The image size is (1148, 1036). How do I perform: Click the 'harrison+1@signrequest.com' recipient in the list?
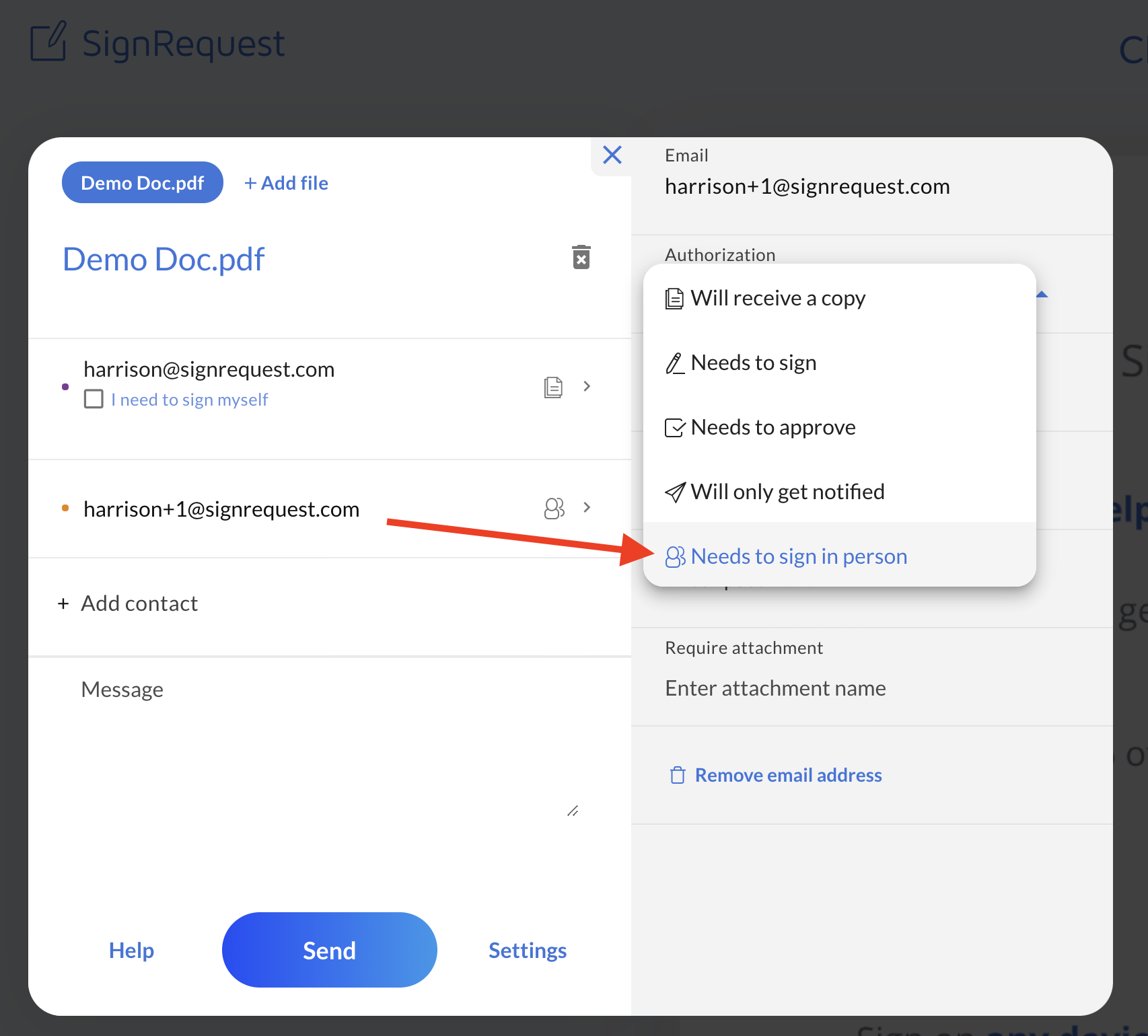[x=221, y=509]
